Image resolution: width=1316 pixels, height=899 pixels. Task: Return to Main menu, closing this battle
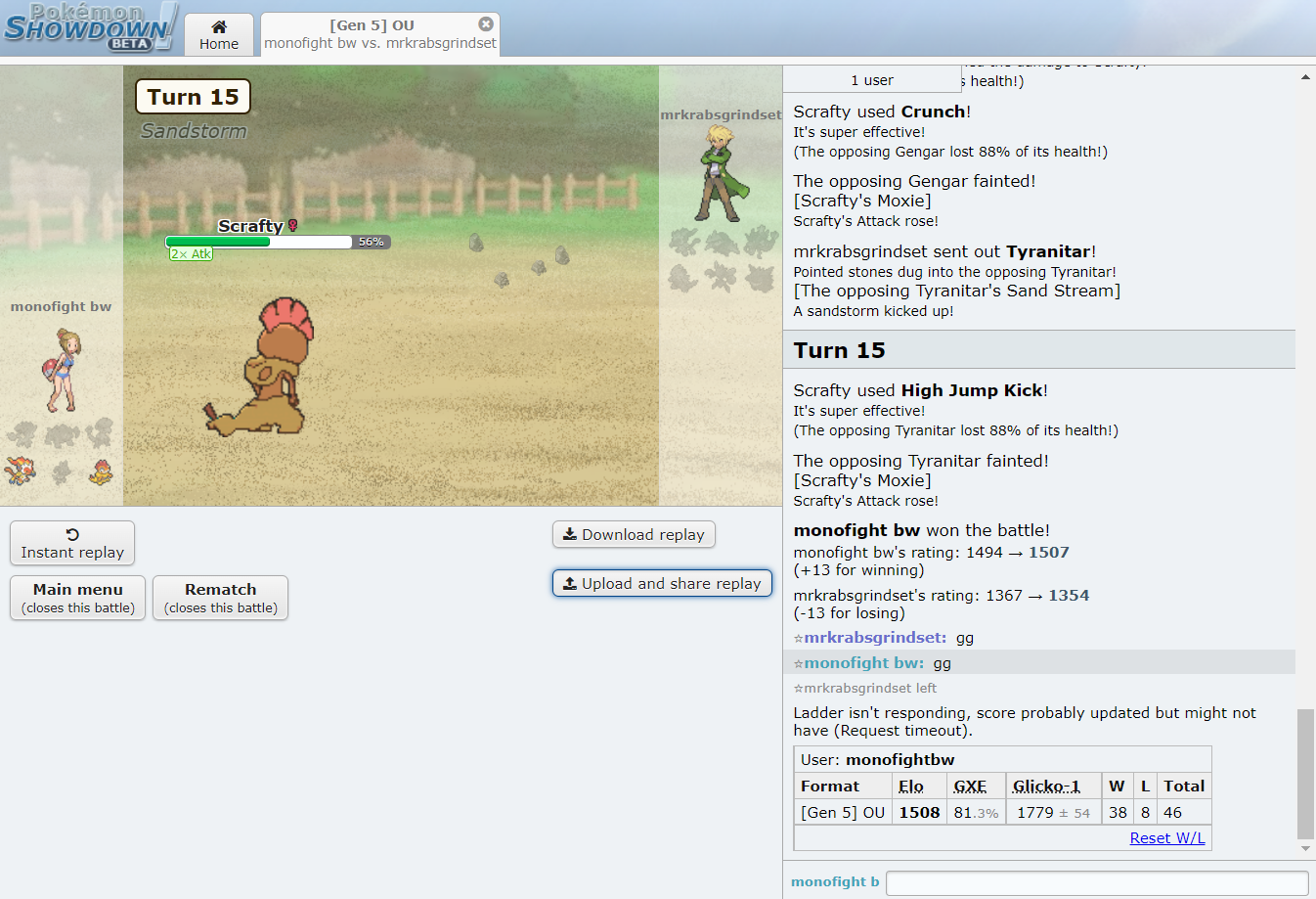pos(78,598)
